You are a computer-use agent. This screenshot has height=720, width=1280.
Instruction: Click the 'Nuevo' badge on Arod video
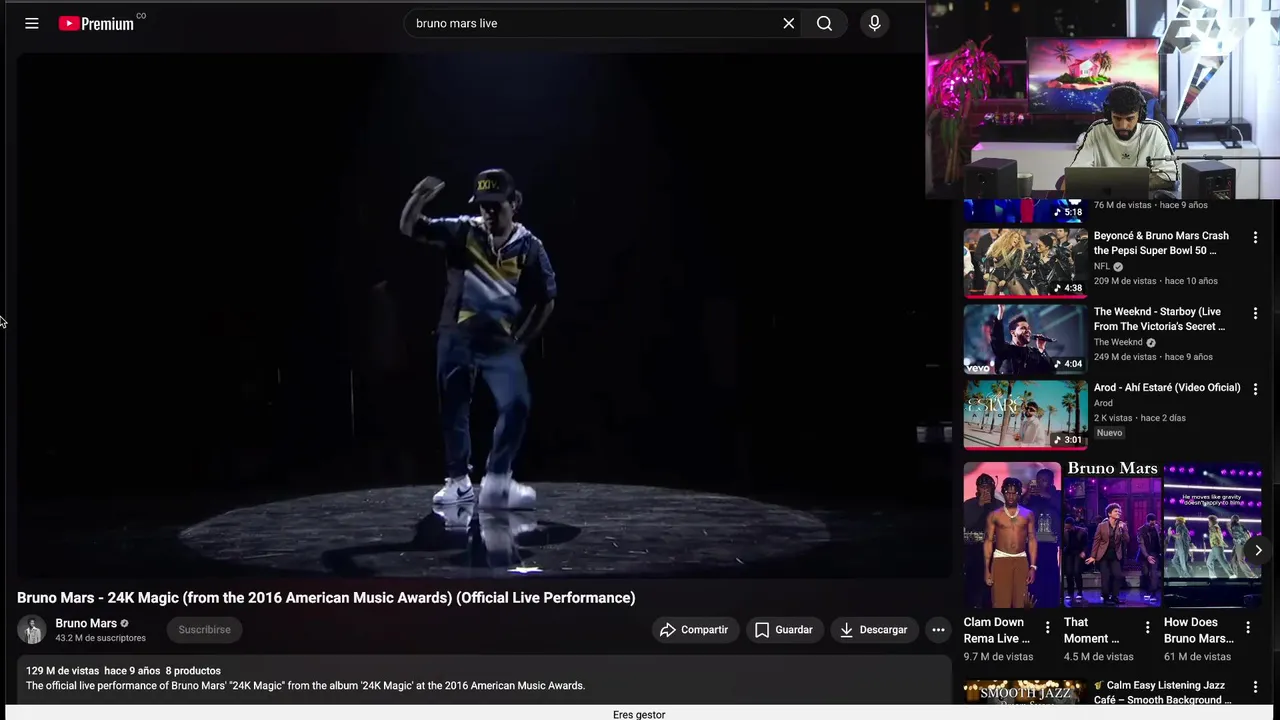click(x=1109, y=433)
